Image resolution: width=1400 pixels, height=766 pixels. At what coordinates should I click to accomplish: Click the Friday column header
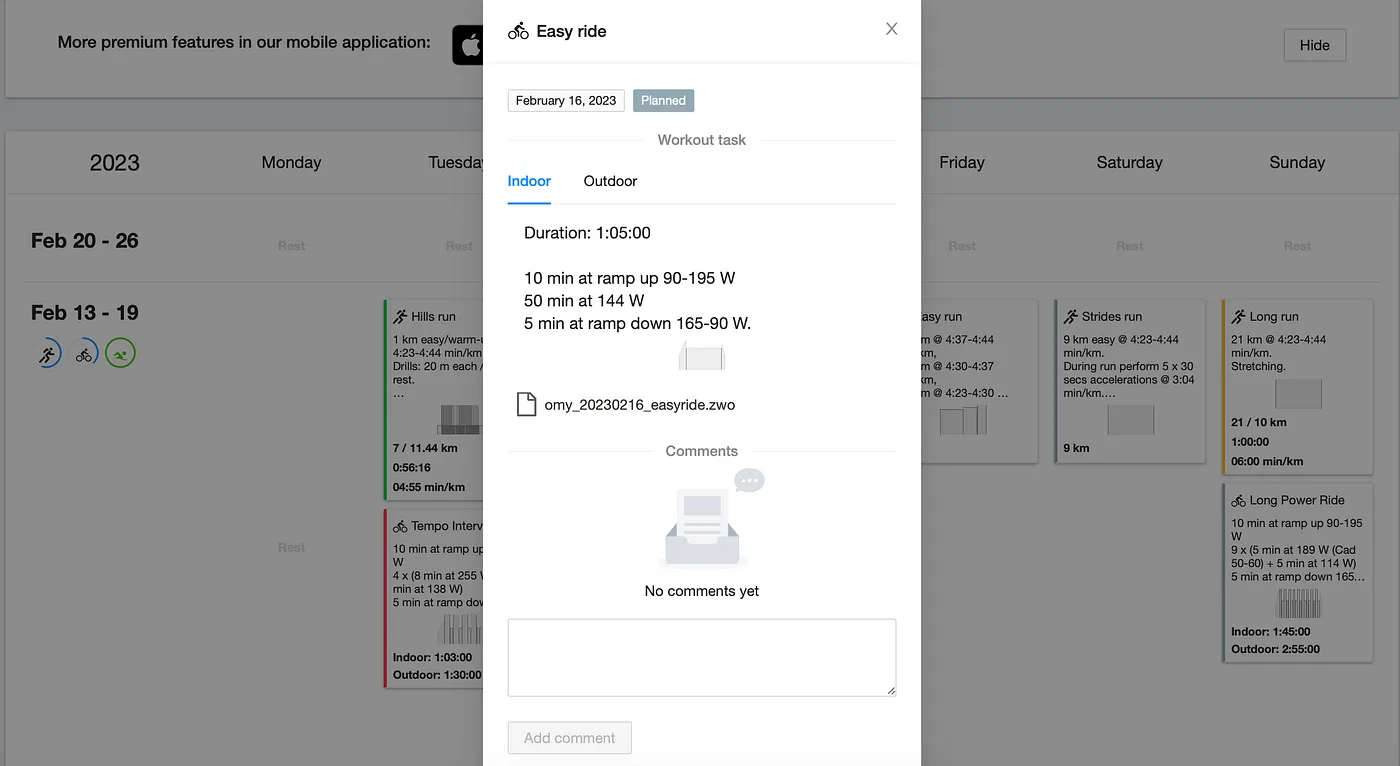[962, 162]
